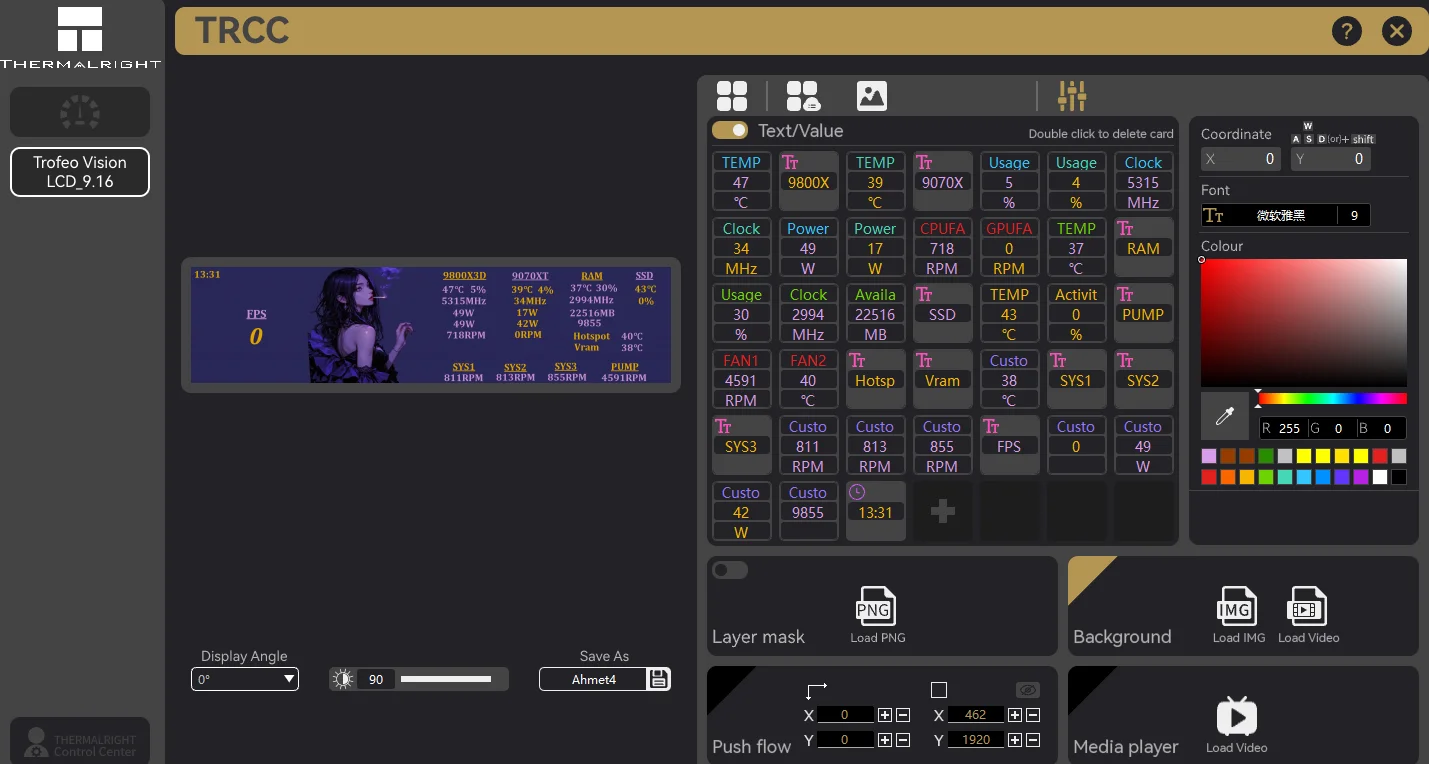The height and width of the screenshot is (764, 1429).
Task: Load Video under Background panel
Action: point(1308,614)
